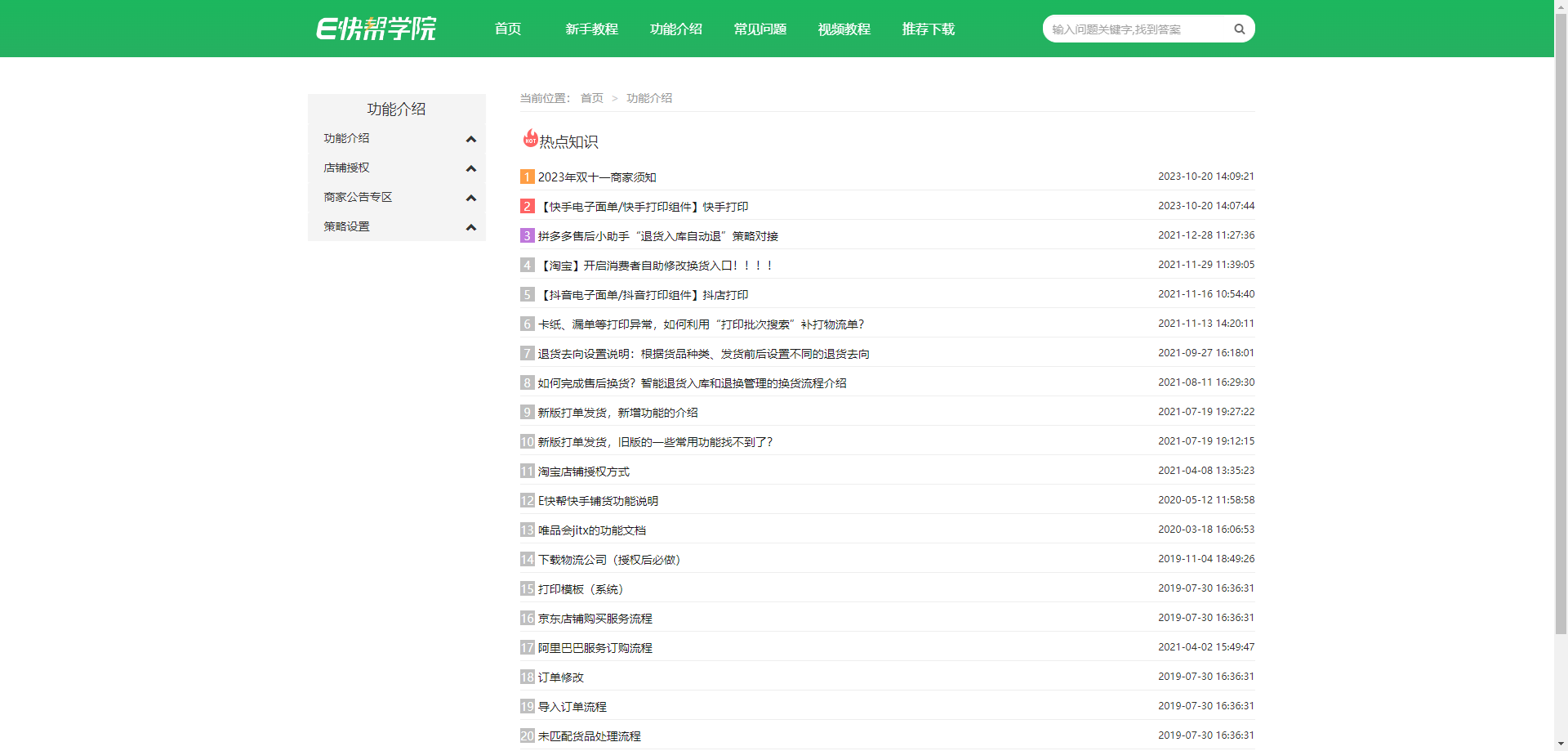Collapse the 功能介绍 sidebar section
The image size is (1568, 751).
click(470, 139)
